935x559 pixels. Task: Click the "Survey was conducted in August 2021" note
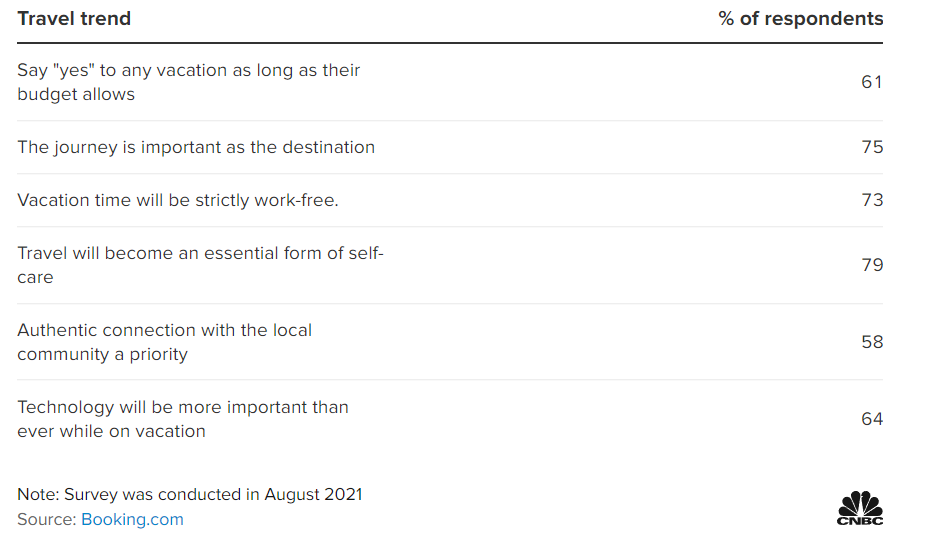coord(212,494)
